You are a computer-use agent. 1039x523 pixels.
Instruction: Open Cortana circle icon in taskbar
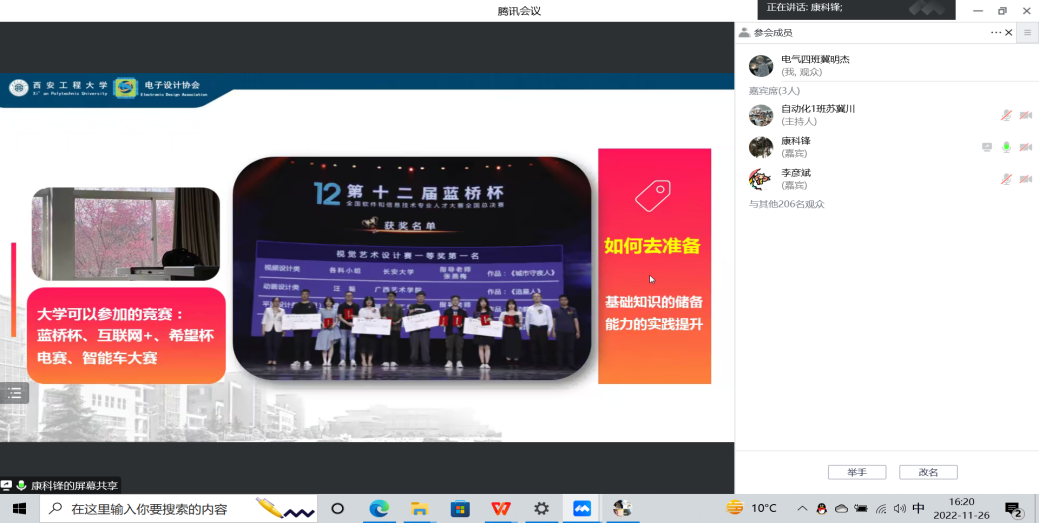pyautogui.click(x=337, y=508)
